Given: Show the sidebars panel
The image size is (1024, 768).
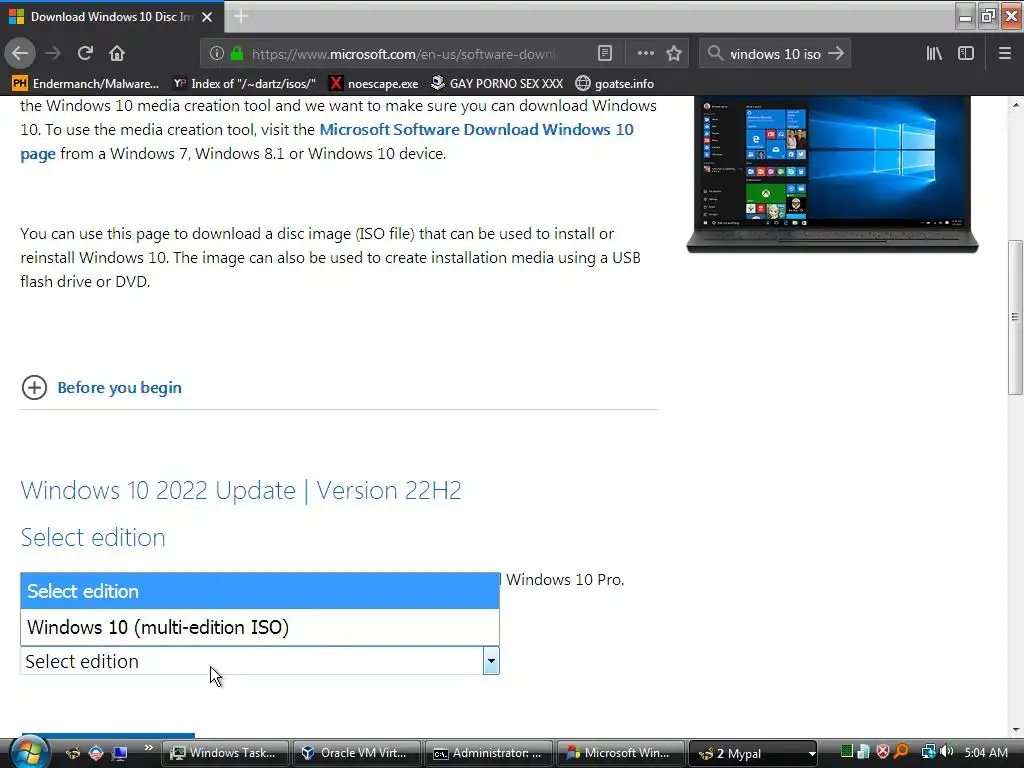Looking at the screenshot, I should point(966,54).
